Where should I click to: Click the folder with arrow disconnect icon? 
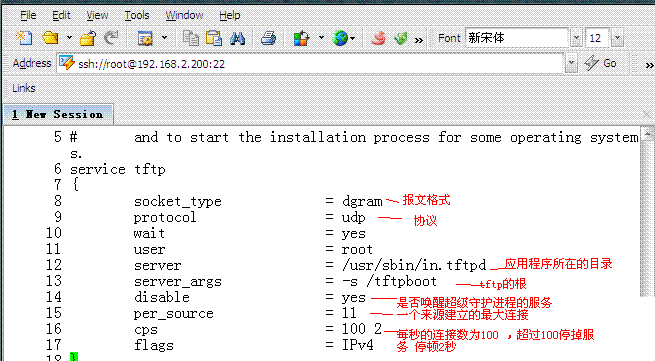point(88,38)
